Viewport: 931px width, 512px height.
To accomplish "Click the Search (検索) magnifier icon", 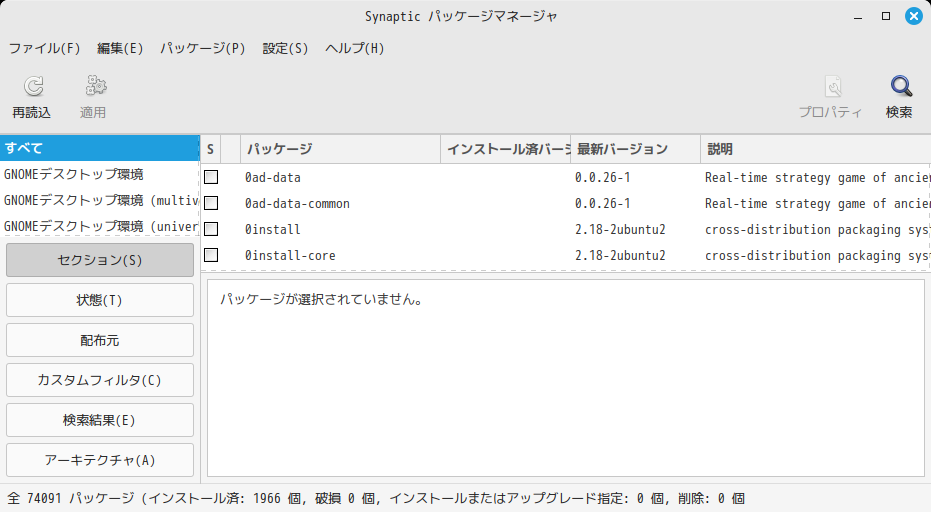I will click(900, 87).
